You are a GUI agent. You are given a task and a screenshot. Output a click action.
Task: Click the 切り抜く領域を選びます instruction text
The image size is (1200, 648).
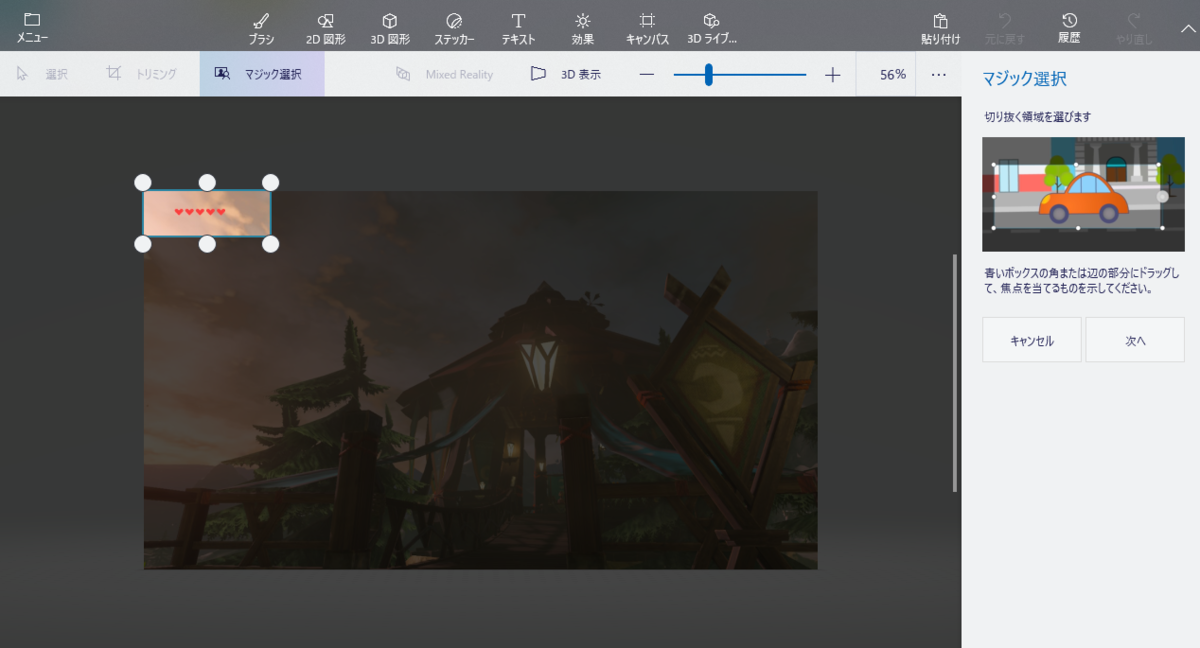[x=1037, y=117]
